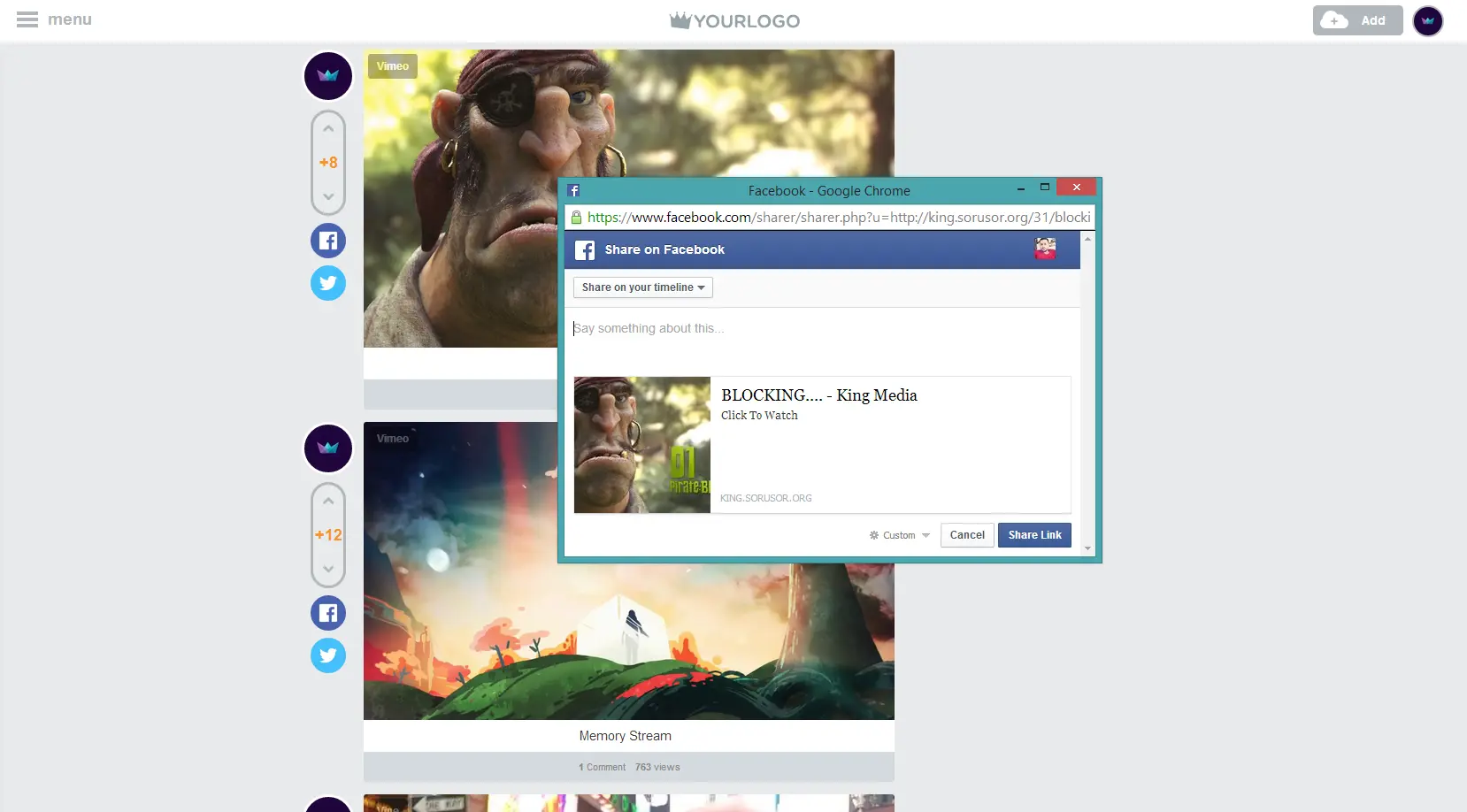Tweet the +8 post via Twitter icon

tap(328, 283)
